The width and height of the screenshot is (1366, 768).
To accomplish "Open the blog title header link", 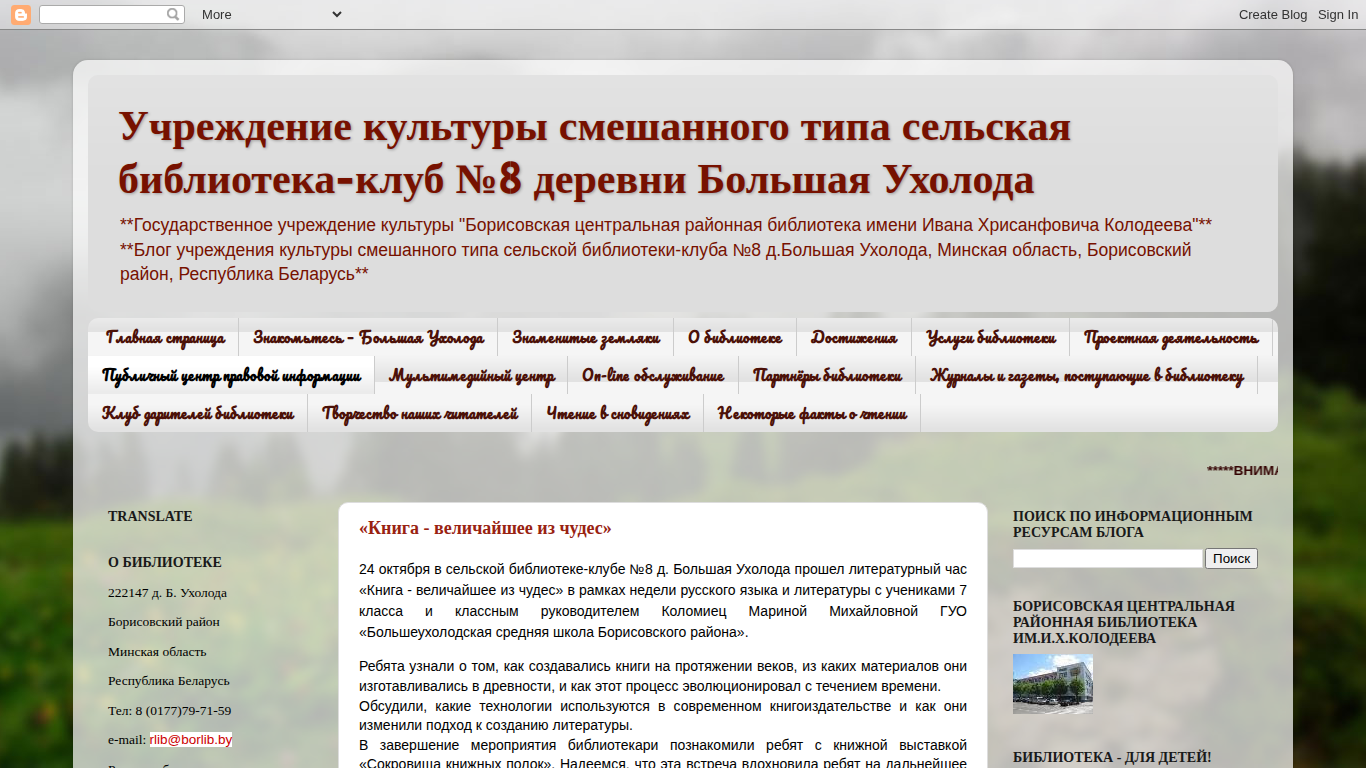I will click(595, 153).
